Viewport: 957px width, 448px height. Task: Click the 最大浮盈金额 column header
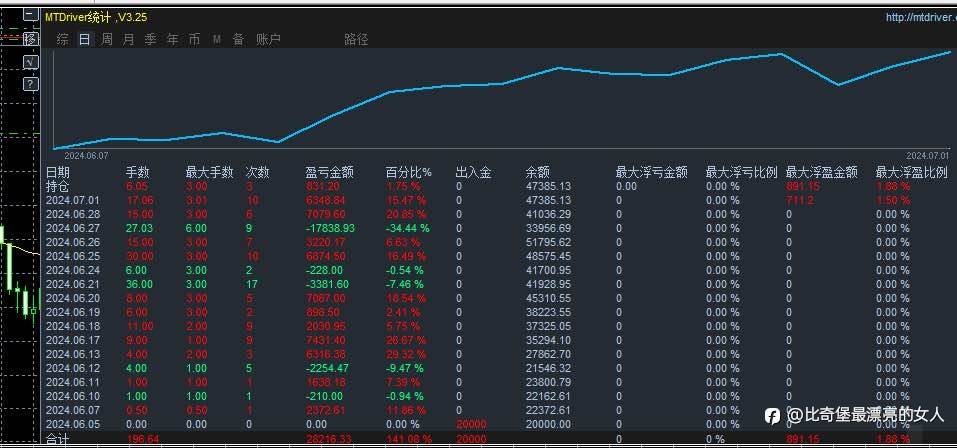pyautogui.click(x=822, y=173)
